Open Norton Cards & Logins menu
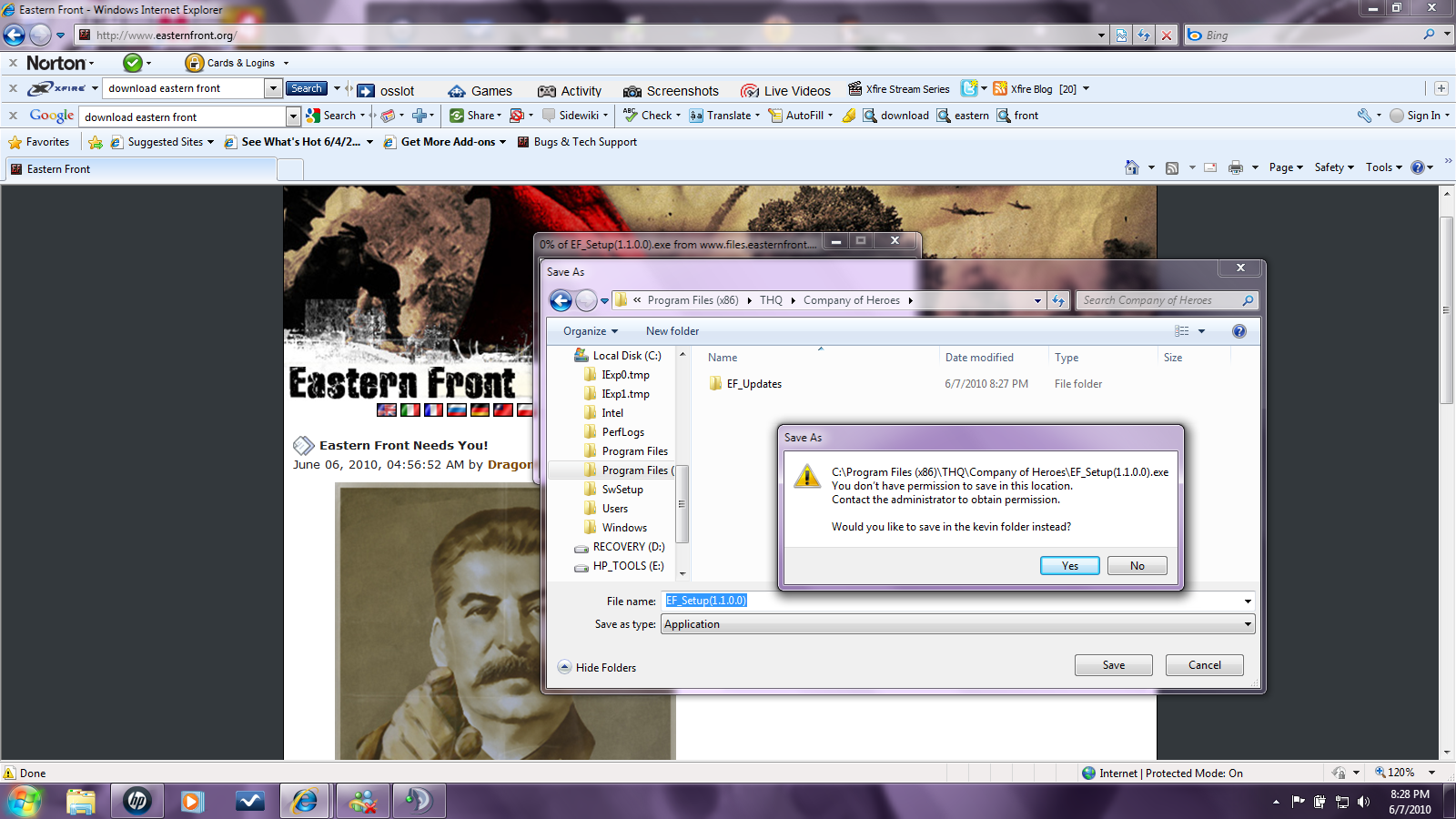Screen dimensions: 1456x819 [x=237, y=63]
